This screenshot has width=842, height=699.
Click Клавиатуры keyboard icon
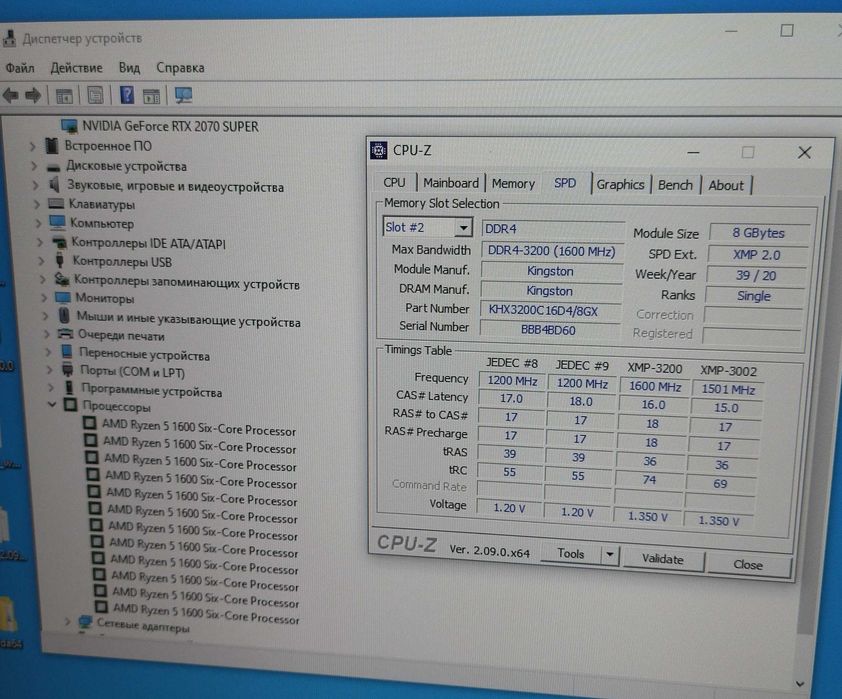pos(56,203)
